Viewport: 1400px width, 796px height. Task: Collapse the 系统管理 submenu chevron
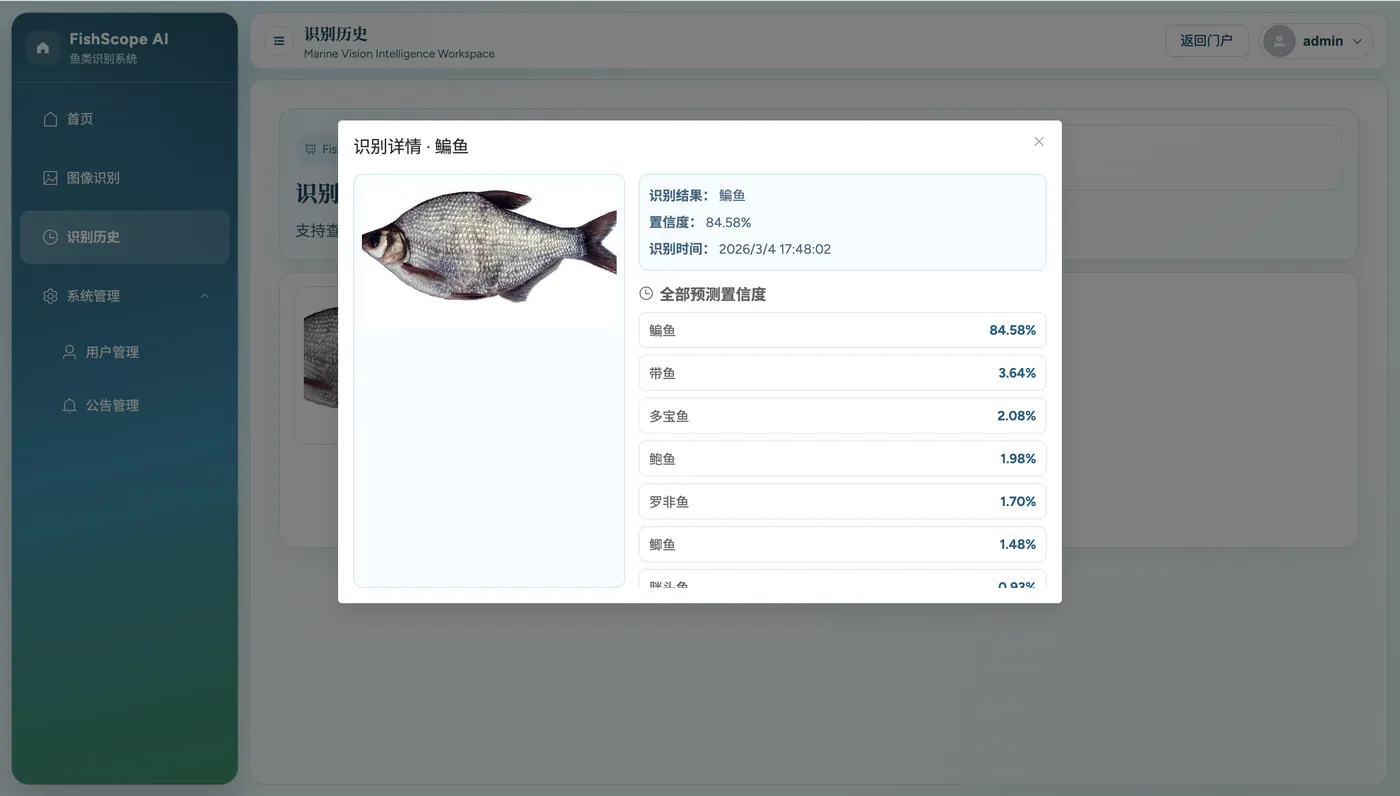[x=204, y=296]
